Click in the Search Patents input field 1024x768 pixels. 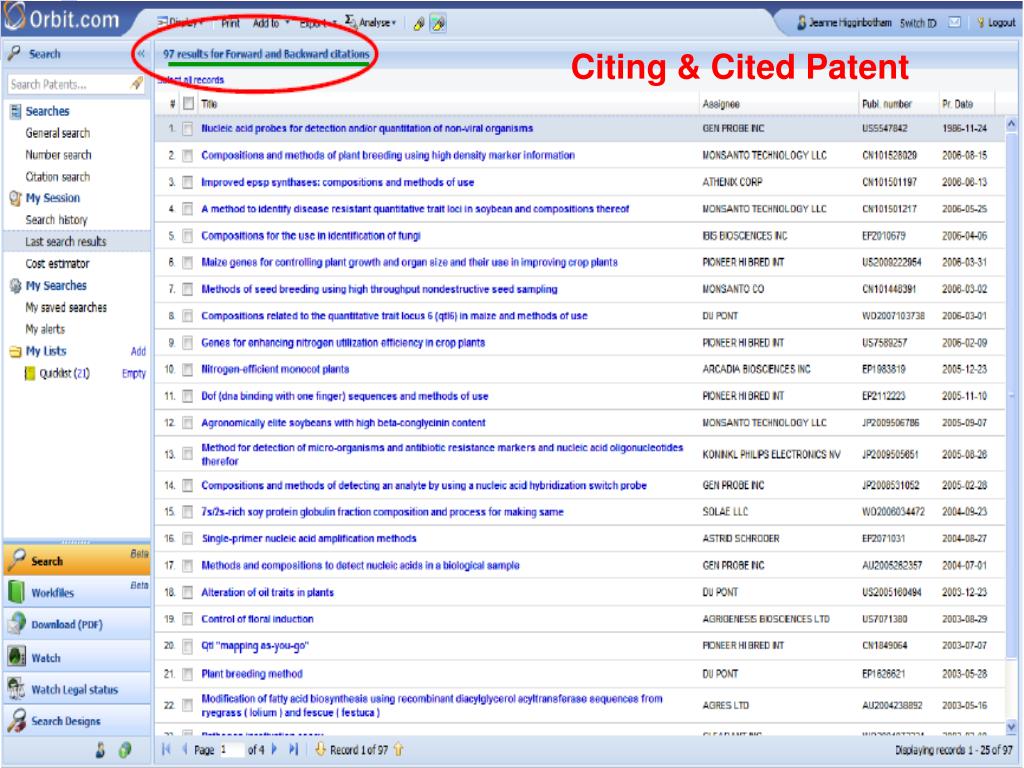68,84
